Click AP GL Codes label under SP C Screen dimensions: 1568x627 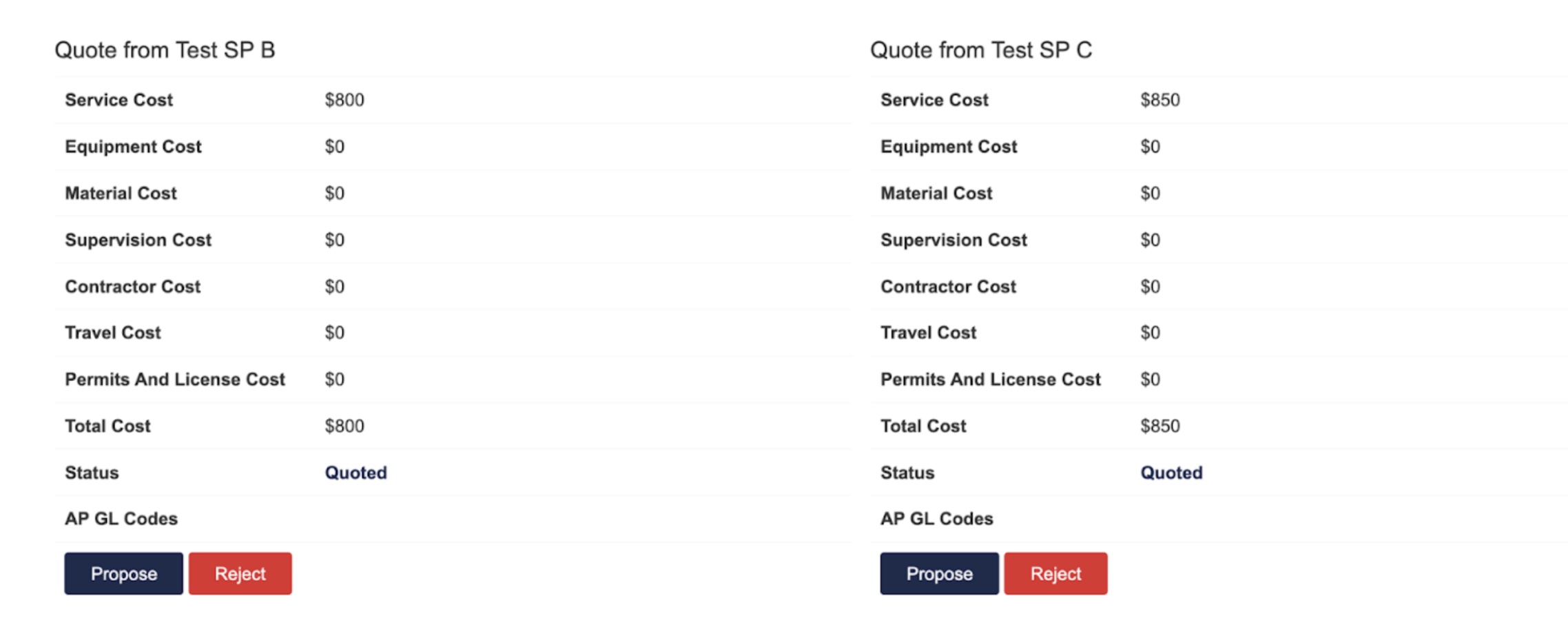tap(937, 519)
